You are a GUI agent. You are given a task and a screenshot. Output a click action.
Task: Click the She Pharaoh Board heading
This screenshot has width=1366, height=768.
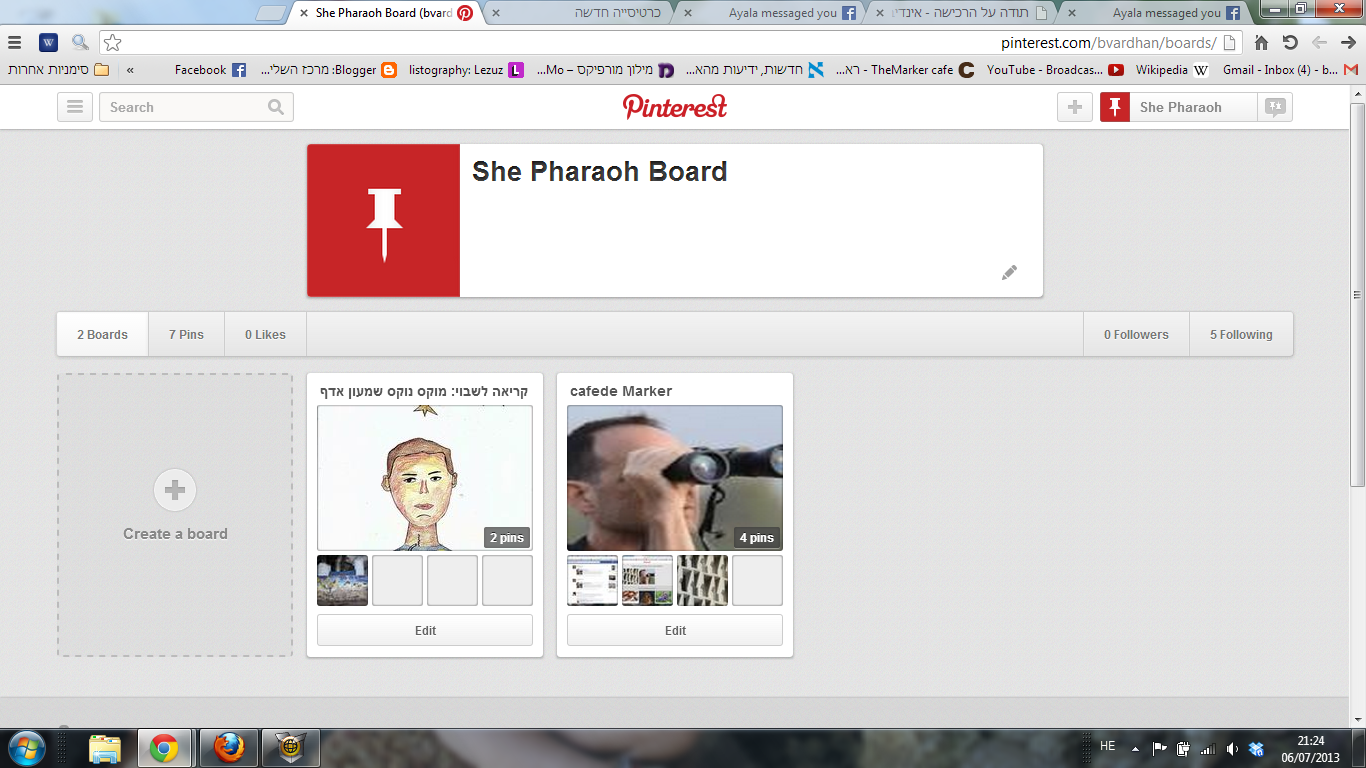(599, 171)
